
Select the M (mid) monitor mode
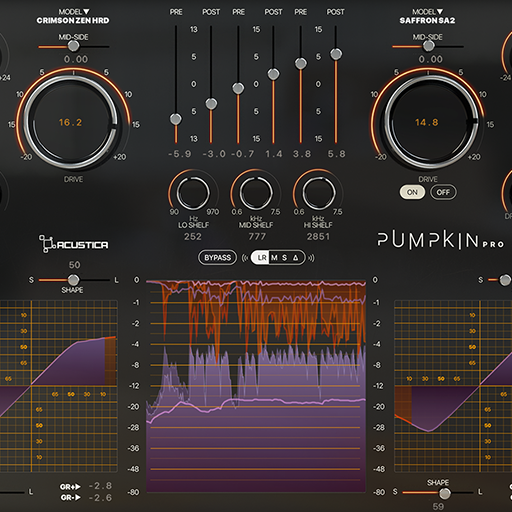click(274, 258)
